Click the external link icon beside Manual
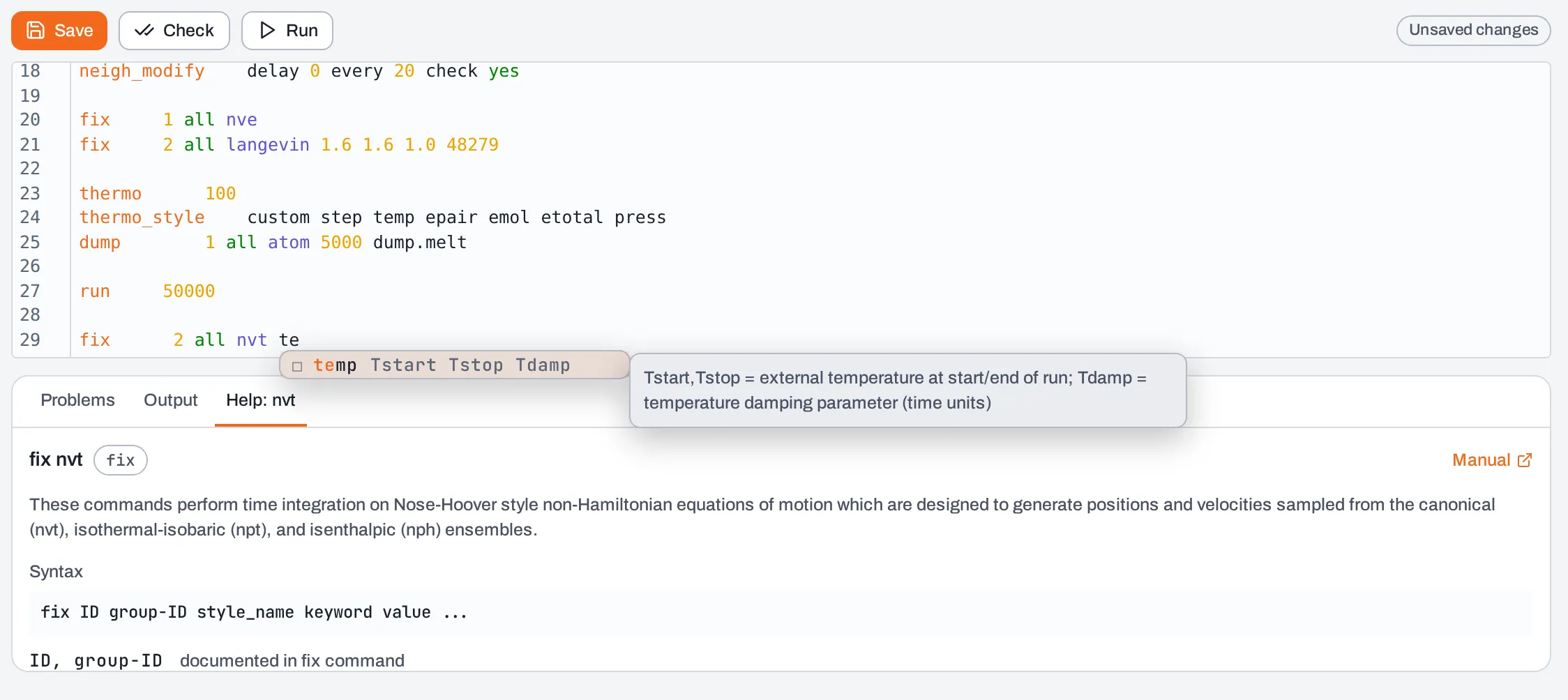This screenshot has height=700, width=1568. click(x=1525, y=460)
